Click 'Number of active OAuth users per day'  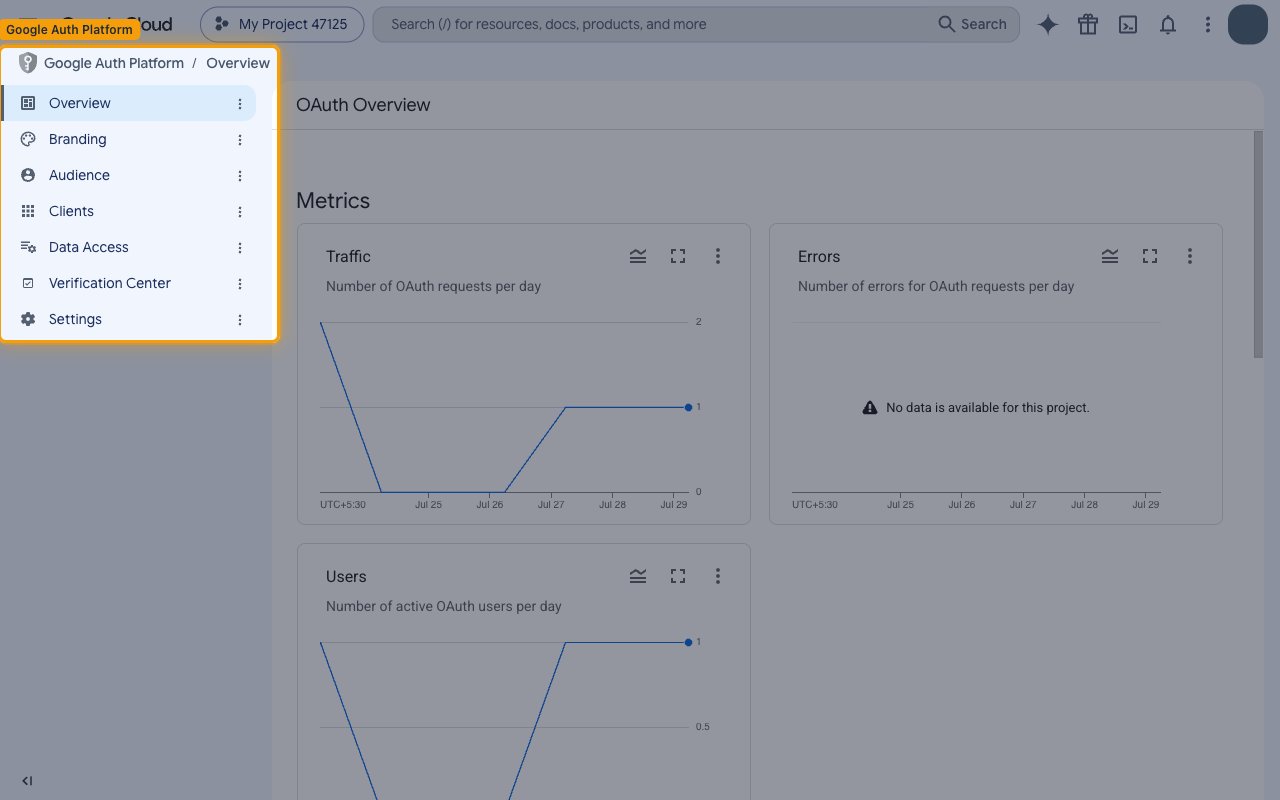(444, 606)
